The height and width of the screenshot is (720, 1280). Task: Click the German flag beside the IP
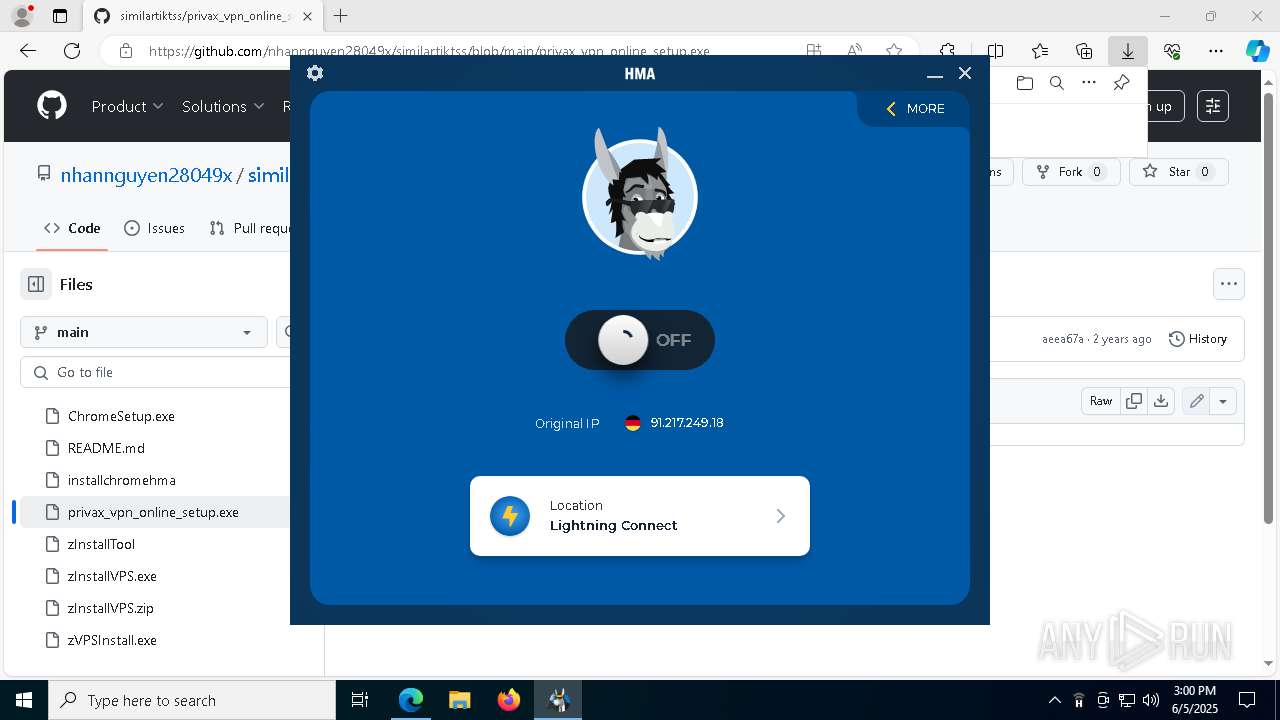pyautogui.click(x=633, y=423)
